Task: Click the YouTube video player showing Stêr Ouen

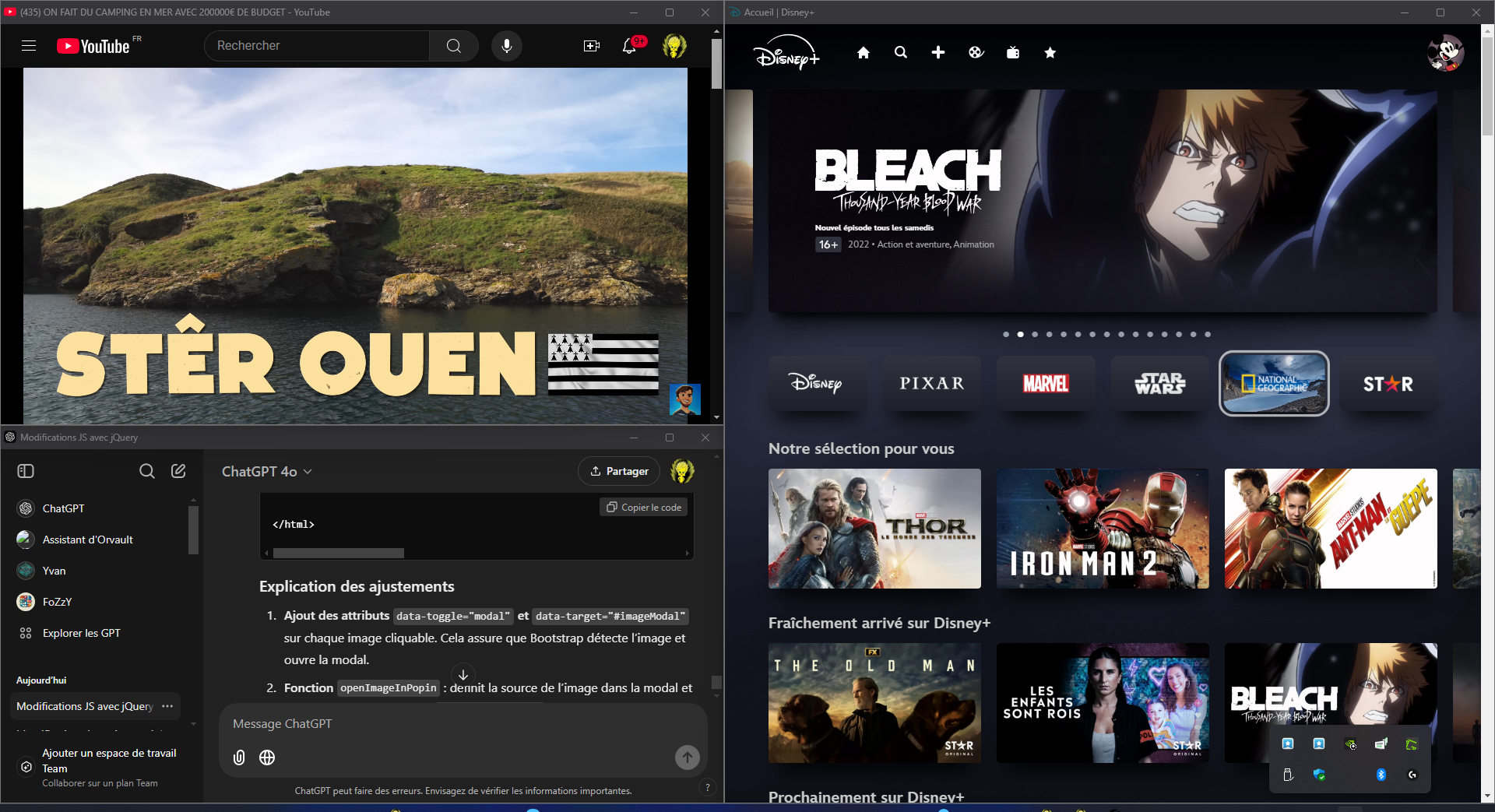Action: pos(355,245)
